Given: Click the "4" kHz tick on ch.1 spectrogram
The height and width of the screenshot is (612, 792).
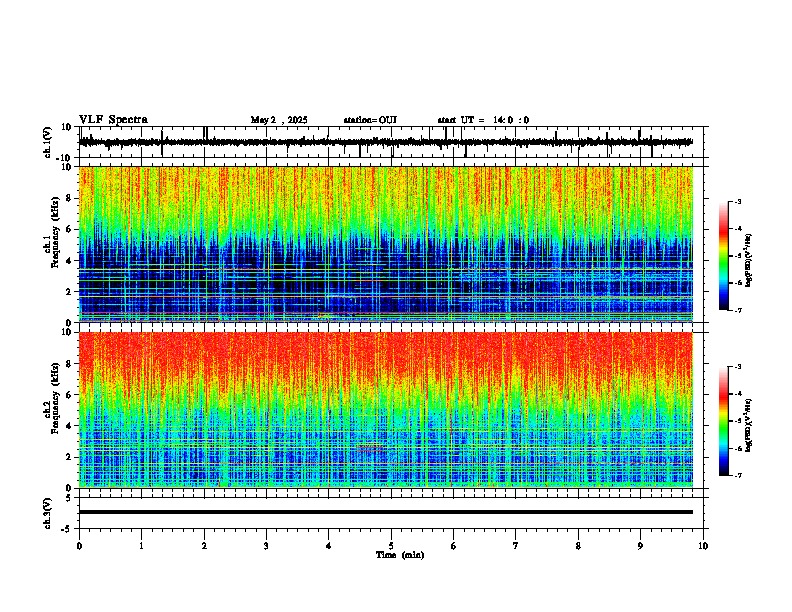Looking at the screenshot, I should click(x=70, y=261).
